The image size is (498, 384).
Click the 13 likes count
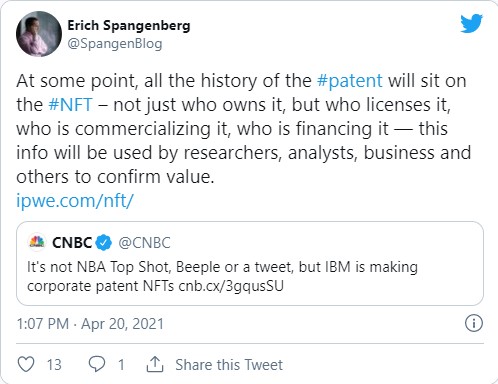54,365
